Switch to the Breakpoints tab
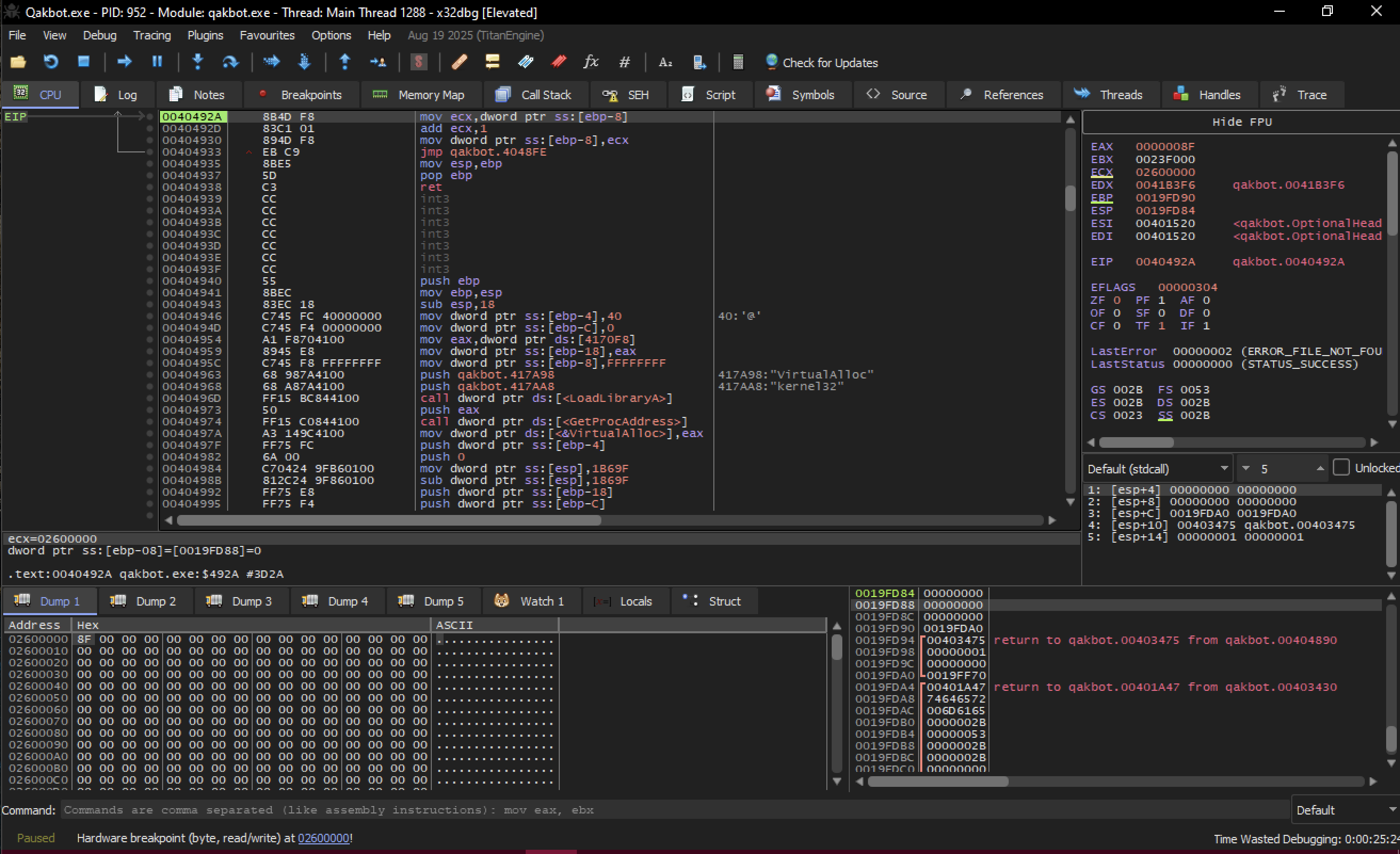The image size is (1400, 854). click(301, 95)
